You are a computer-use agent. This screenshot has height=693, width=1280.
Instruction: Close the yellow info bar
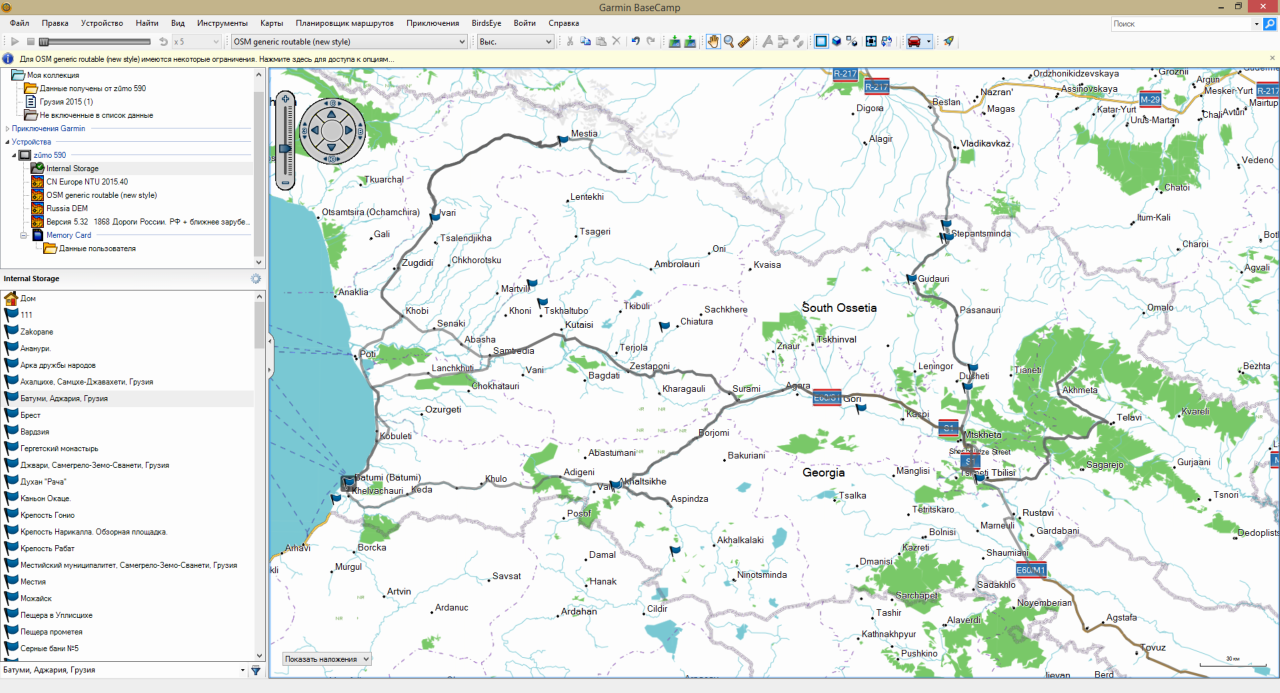pyautogui.click(x=1272, y=59)
